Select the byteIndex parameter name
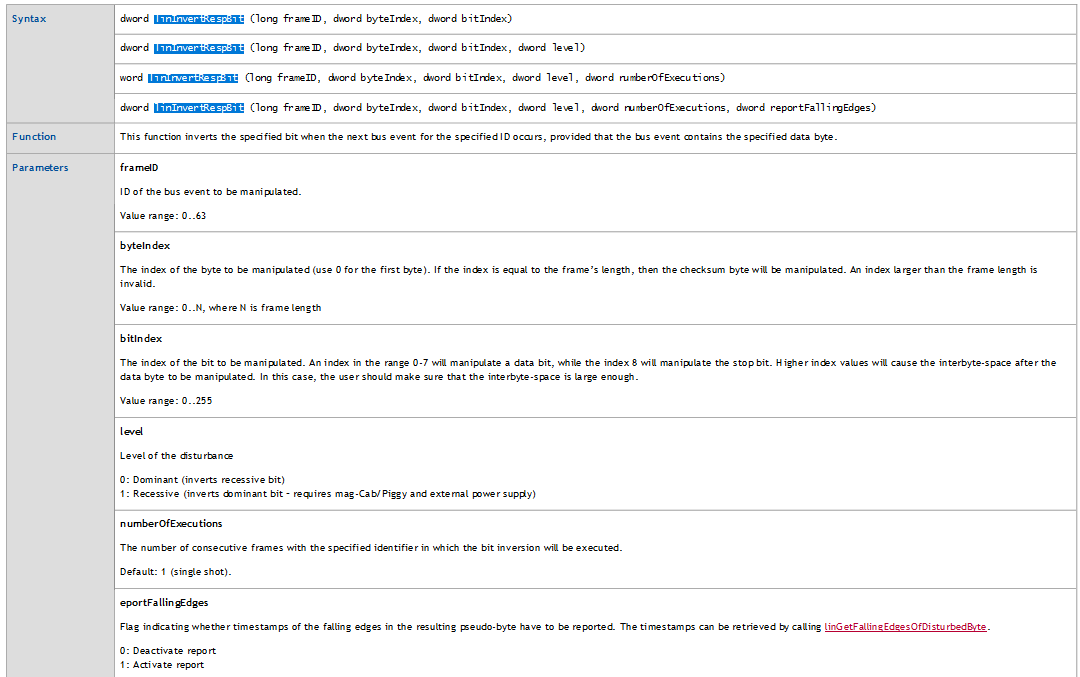The width and height of the screenshot is (1080, 677). click(144, 245)
